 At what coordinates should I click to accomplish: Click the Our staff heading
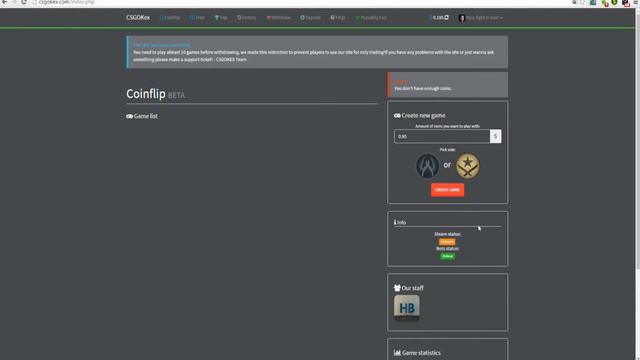coord(409,288)
